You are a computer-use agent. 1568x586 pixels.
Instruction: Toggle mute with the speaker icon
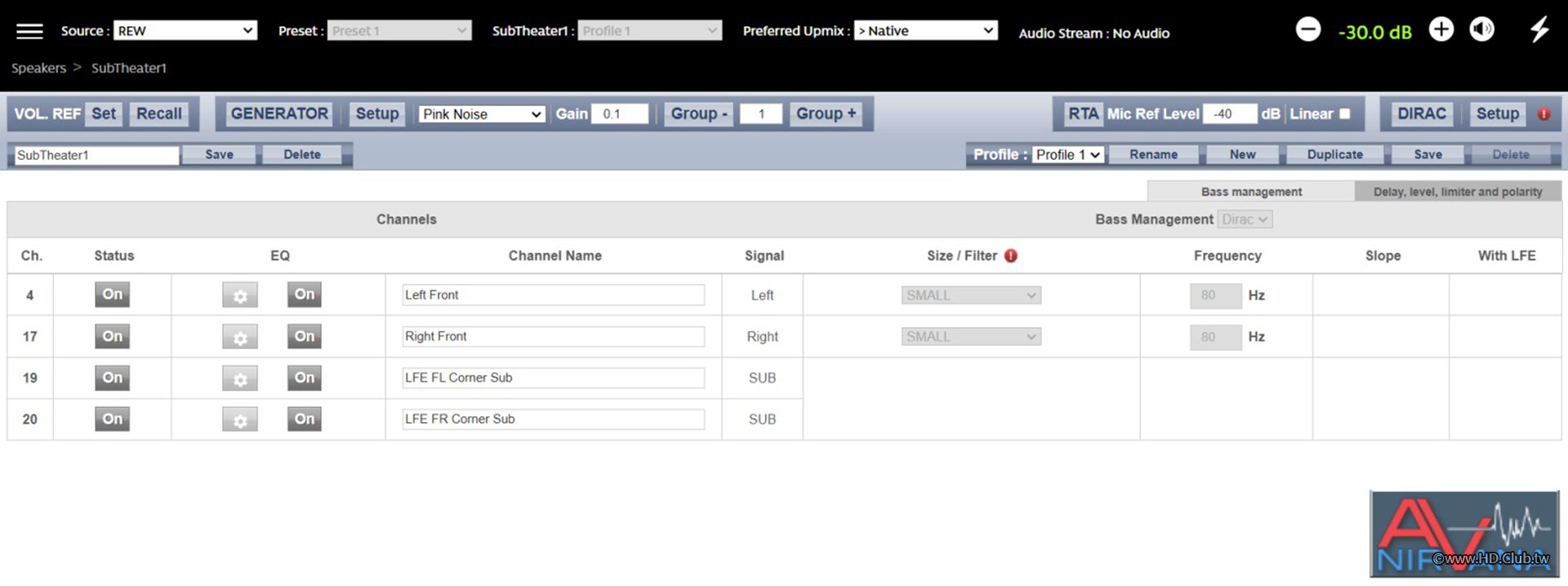1482,30
